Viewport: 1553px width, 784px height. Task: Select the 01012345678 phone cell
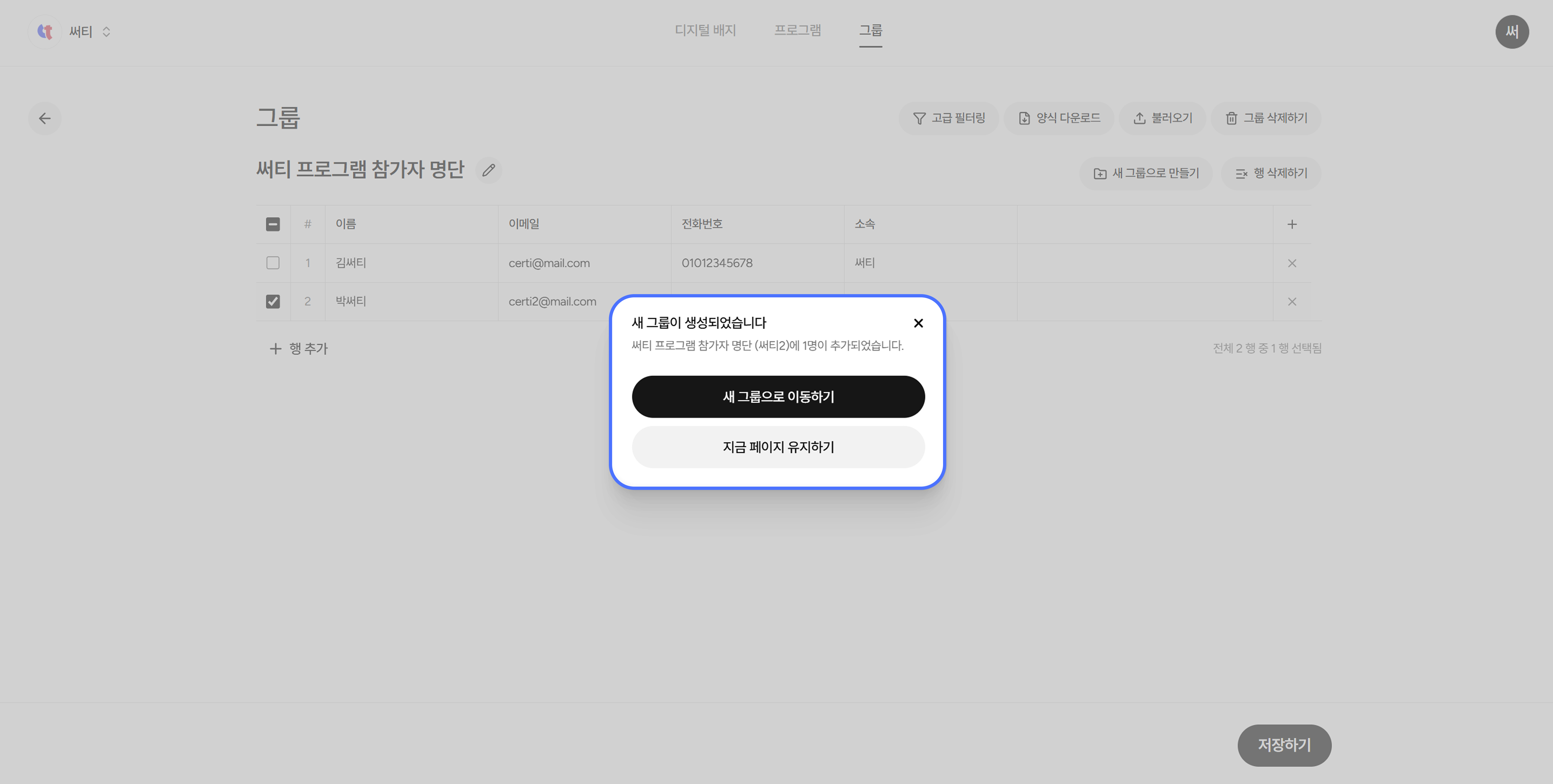coord(757,263)
